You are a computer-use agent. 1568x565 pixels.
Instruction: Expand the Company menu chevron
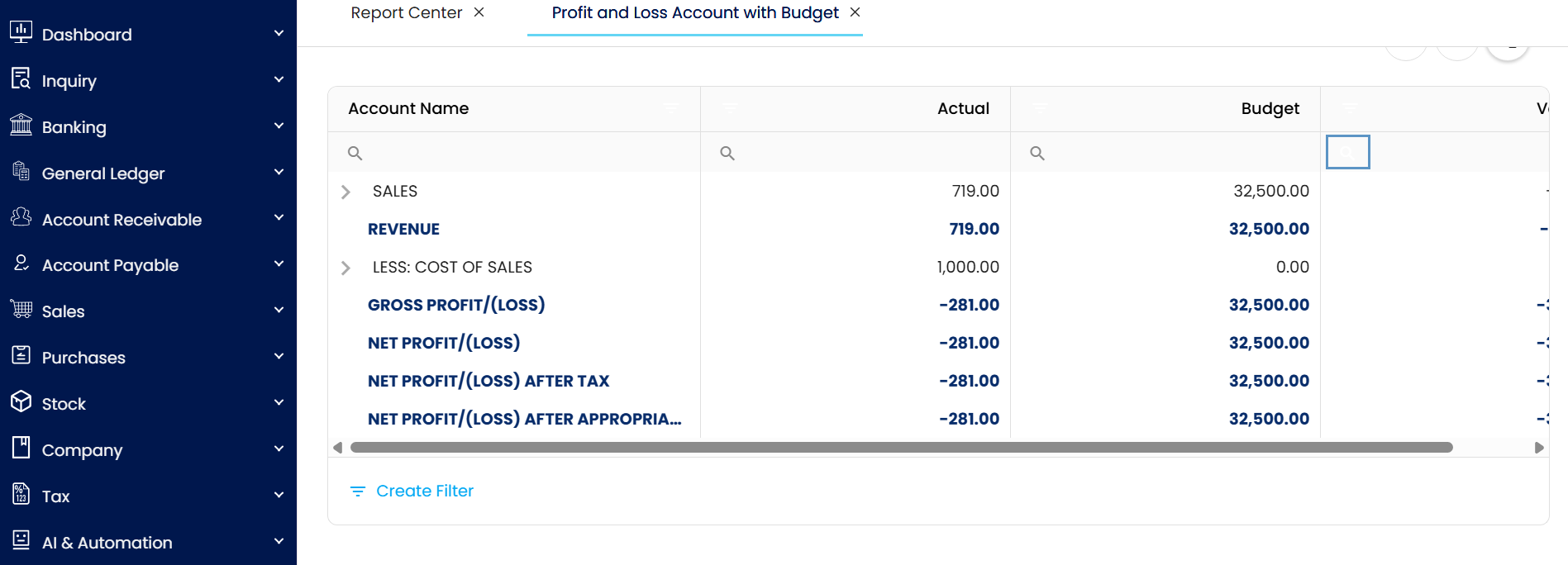[279, 449]
